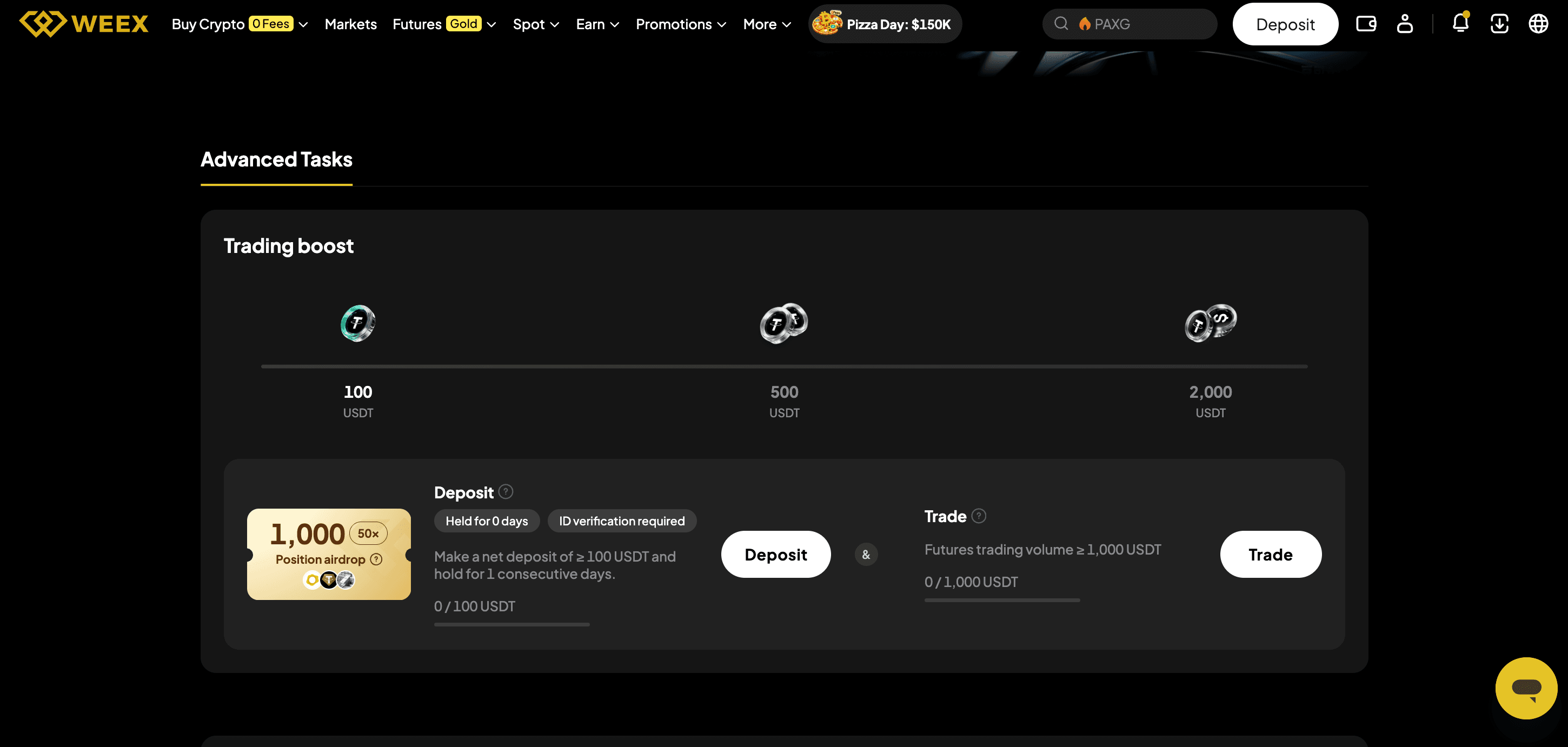
Task: Select the Advanced Tasks tab
Action: pos(276,159)
